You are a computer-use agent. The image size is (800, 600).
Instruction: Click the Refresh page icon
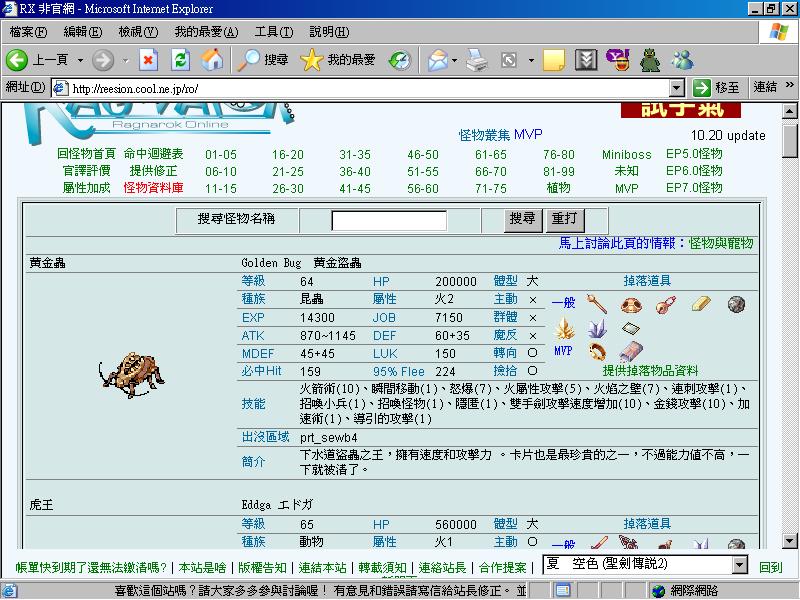(x=180, y=60)
